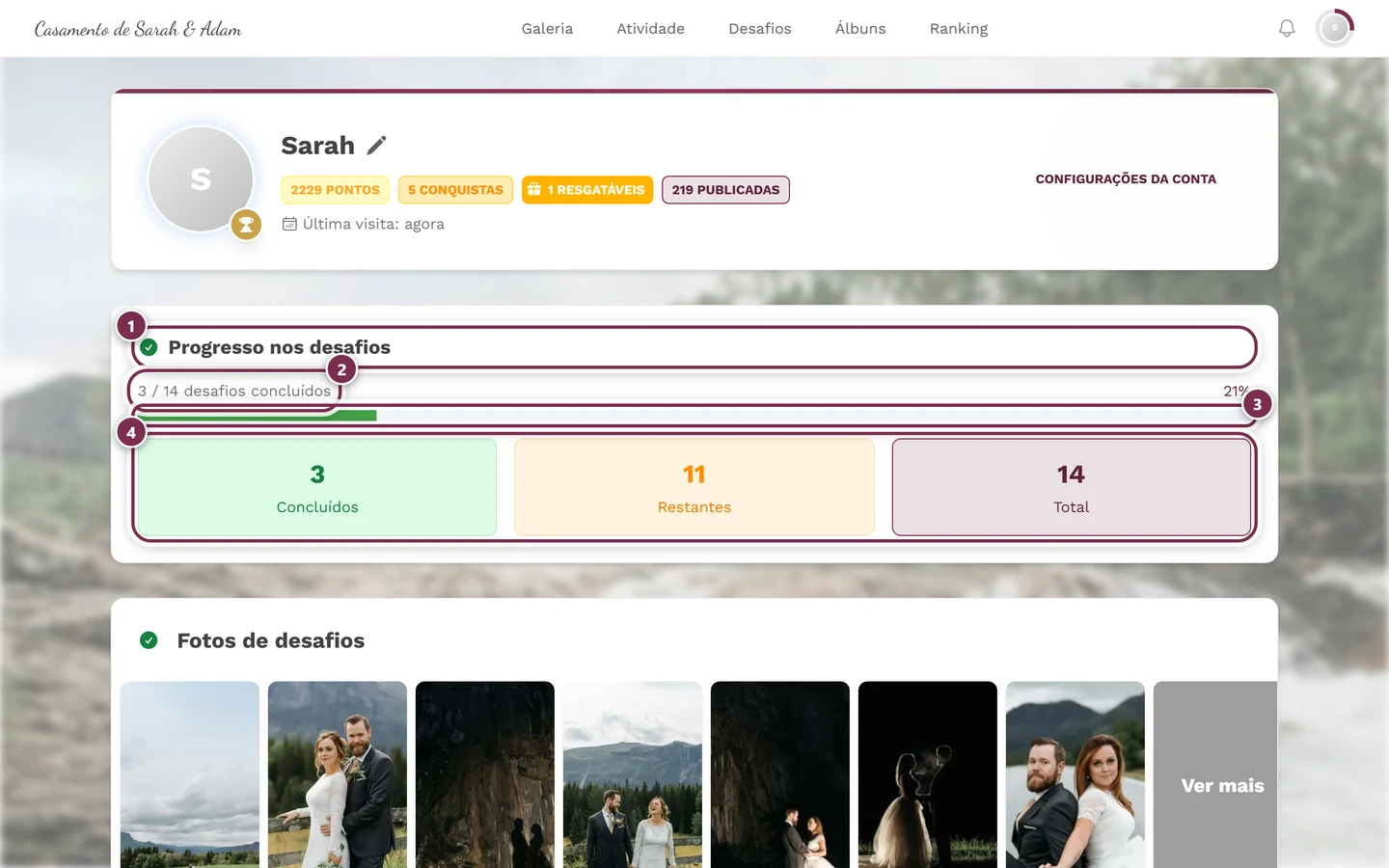This screenshot has width=1389, height=868.
Task: Click the 219 Publicadas badge
Action: coord(725,190)
